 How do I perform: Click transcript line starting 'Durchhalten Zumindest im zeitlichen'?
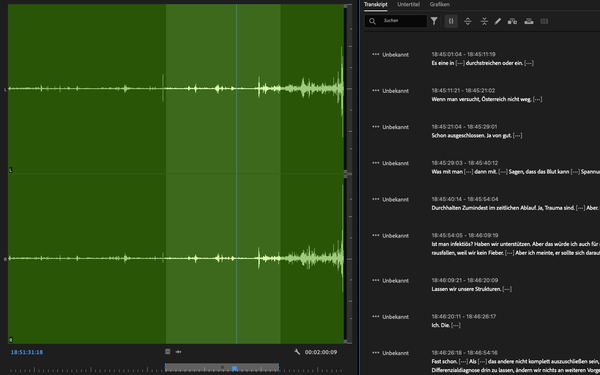click(516, 208)
